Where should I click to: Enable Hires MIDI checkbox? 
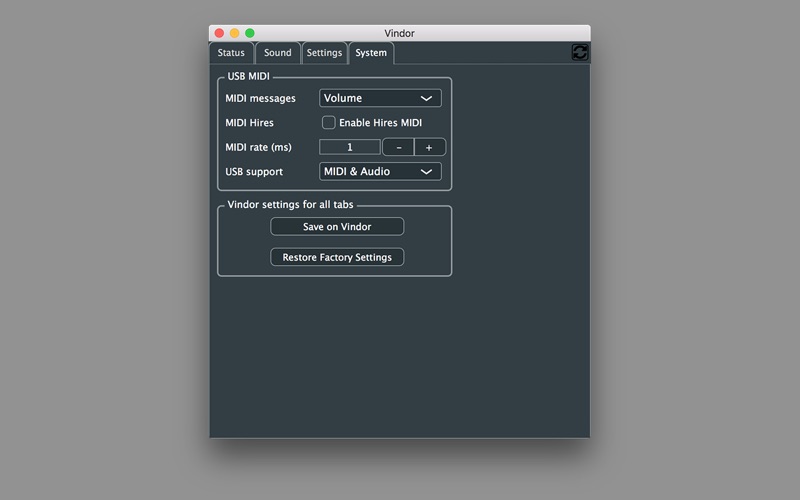[x=329, y=122]
